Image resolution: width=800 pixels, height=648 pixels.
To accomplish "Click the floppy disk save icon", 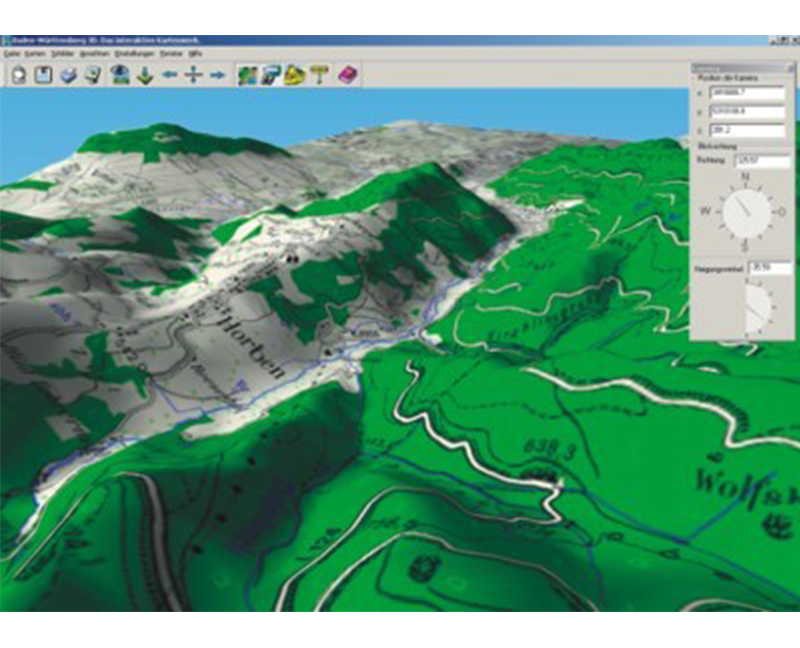I will (44, 75).
